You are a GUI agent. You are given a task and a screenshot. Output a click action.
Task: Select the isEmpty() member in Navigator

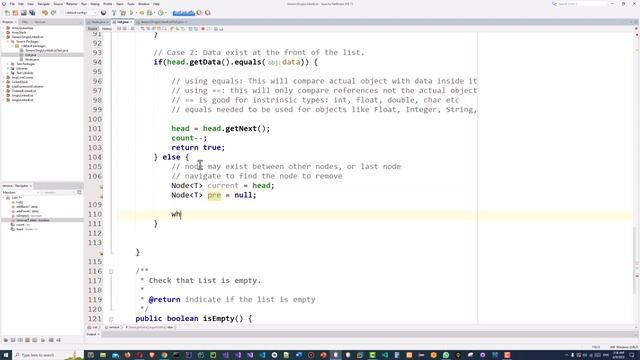29,216
